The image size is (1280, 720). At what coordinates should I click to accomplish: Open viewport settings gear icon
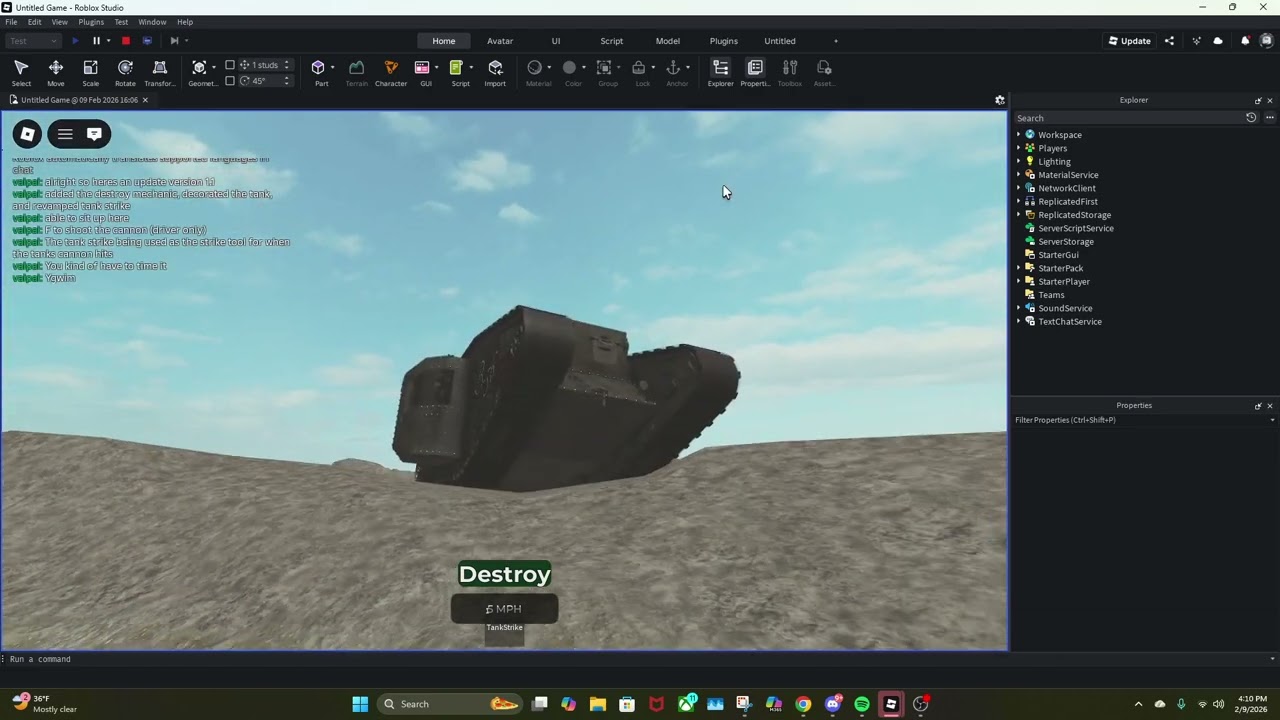point(999,100)
